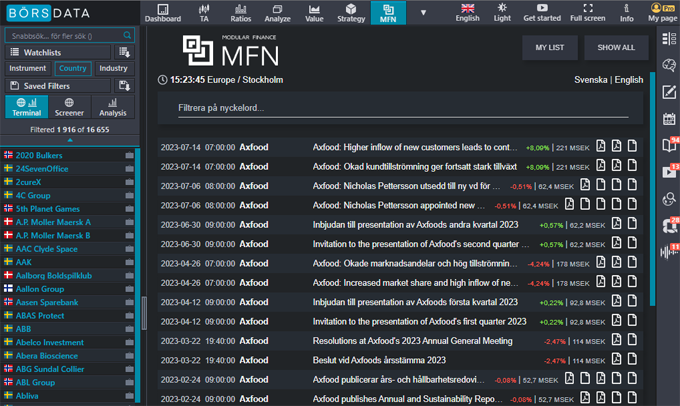
Task: Switch news language to English link
Action: coord(629,80)
